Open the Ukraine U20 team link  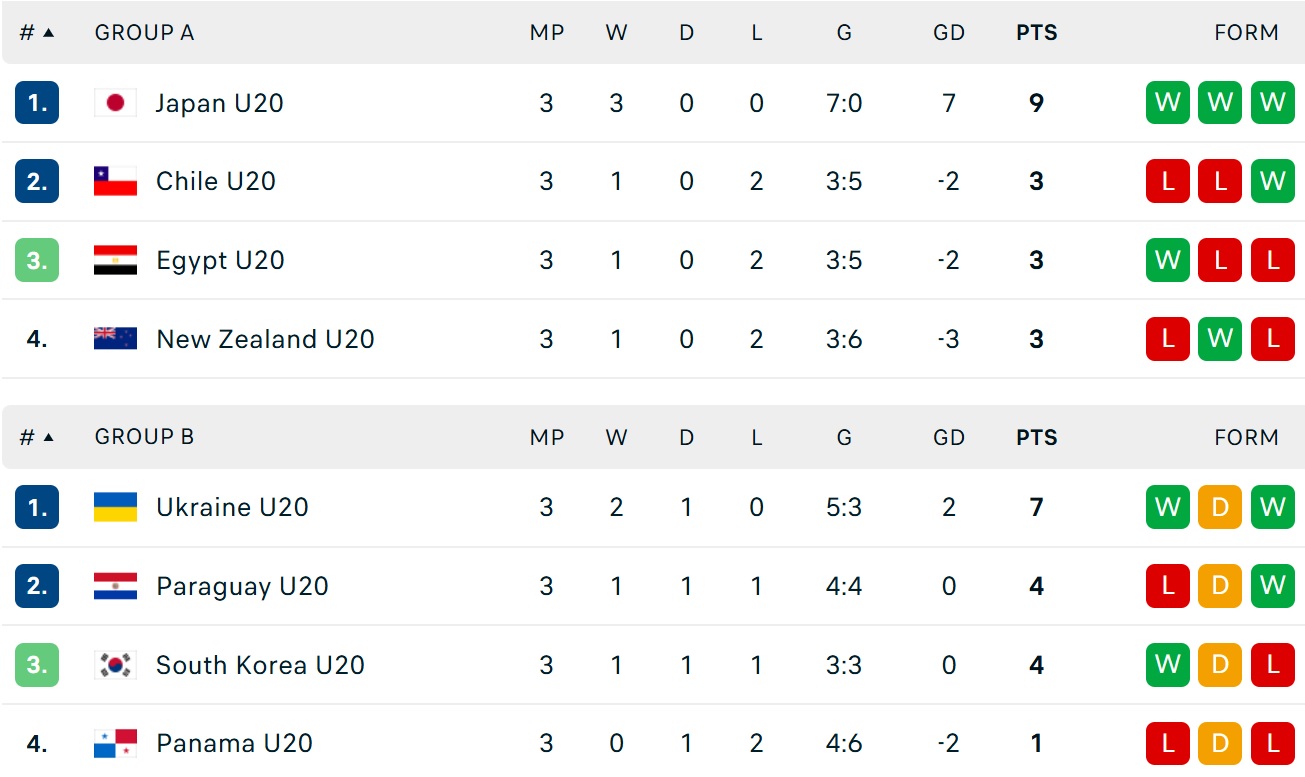pos(232,507)
